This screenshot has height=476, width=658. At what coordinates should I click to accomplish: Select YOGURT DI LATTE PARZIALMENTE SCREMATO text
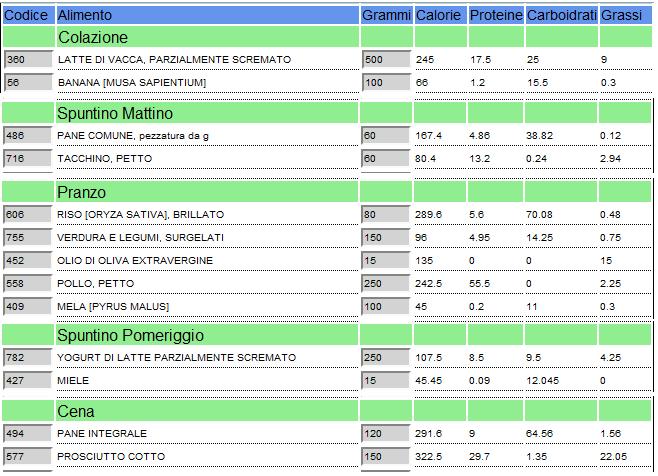(x=177, y=358)
